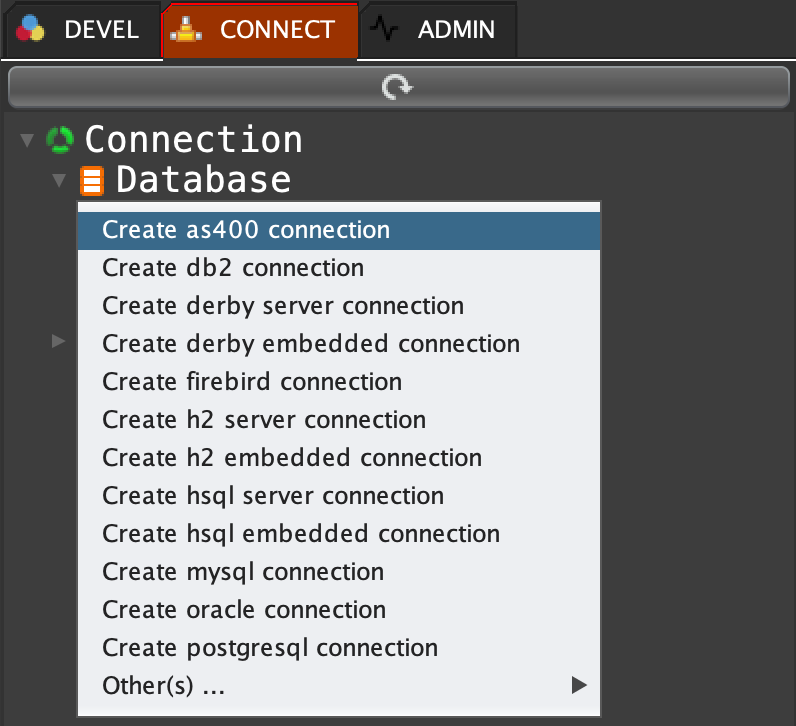
Task: Select Create mysql connection
Action: pyautogui.click(x=243, y=572)
